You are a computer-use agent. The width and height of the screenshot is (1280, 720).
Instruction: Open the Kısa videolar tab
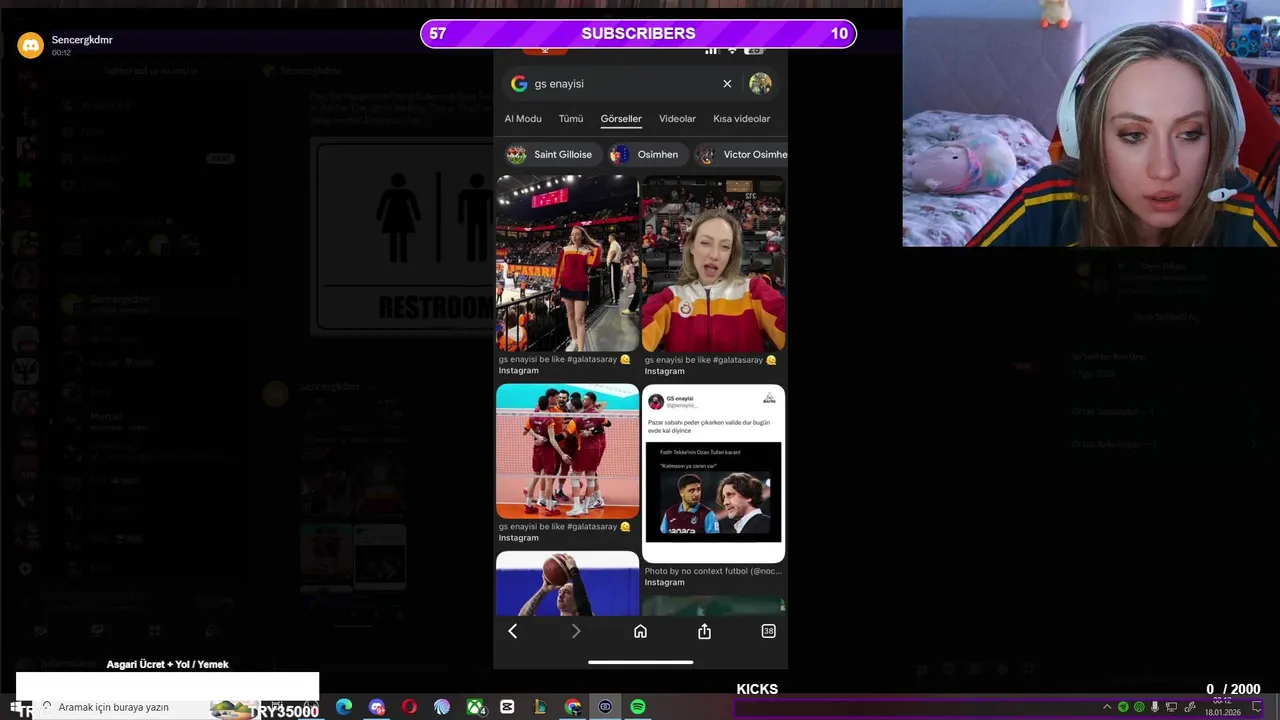click(741, 119)
